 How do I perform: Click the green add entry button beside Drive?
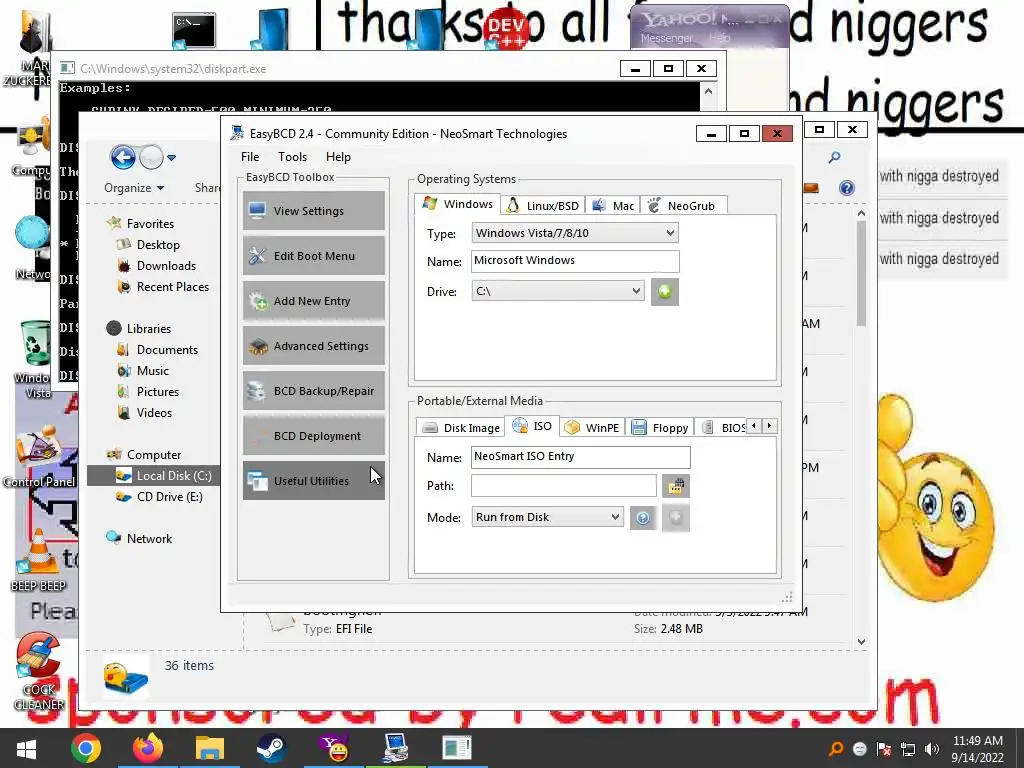tap(665, 291)
